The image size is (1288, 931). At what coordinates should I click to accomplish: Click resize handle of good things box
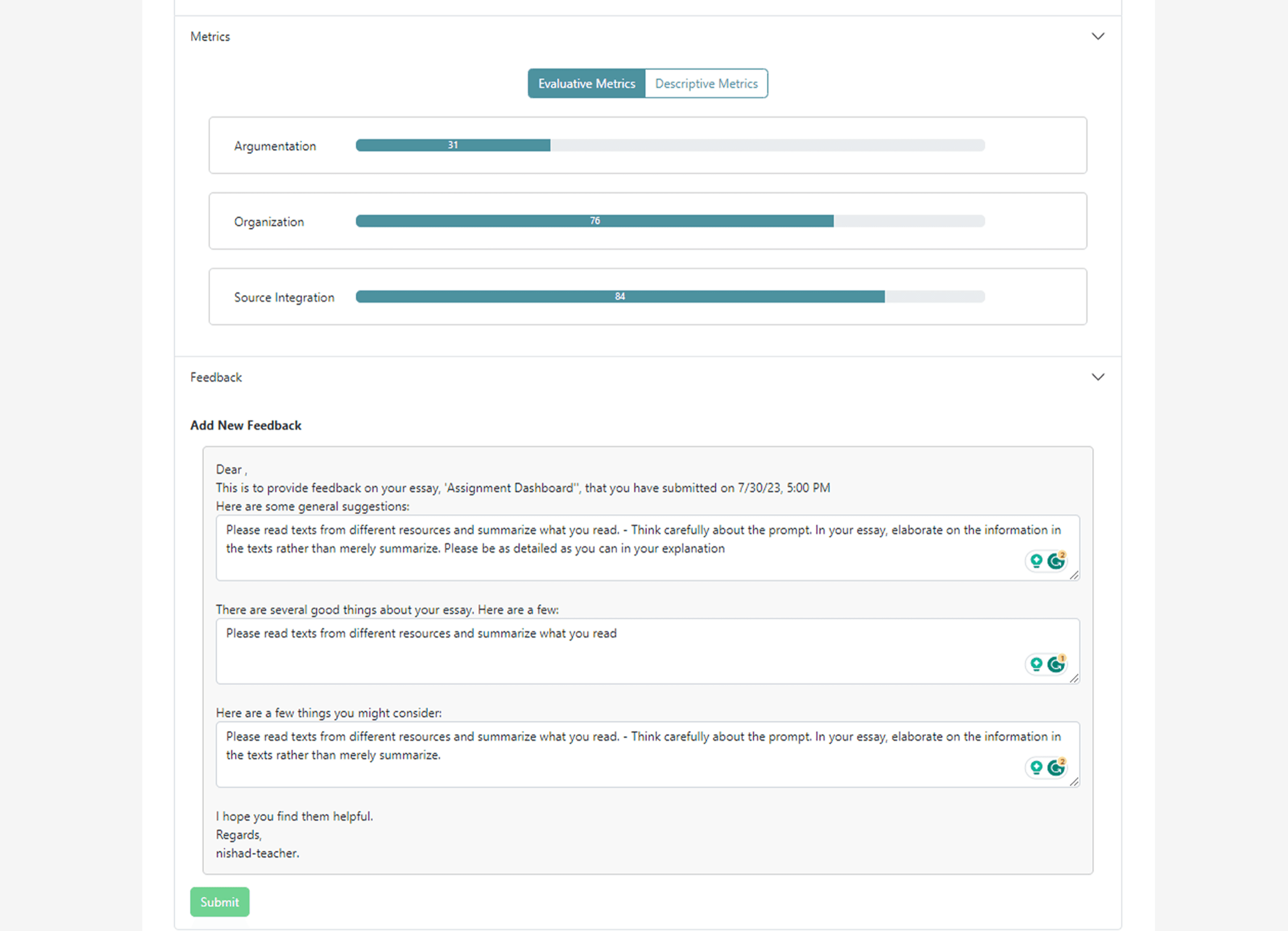(x=1074, y=679)
